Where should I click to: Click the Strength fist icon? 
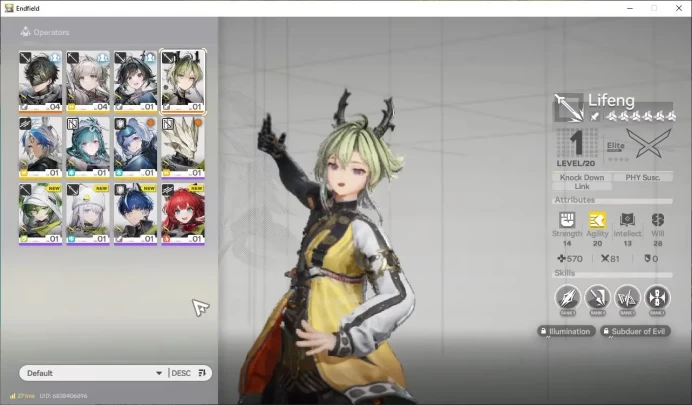[567, 220]
